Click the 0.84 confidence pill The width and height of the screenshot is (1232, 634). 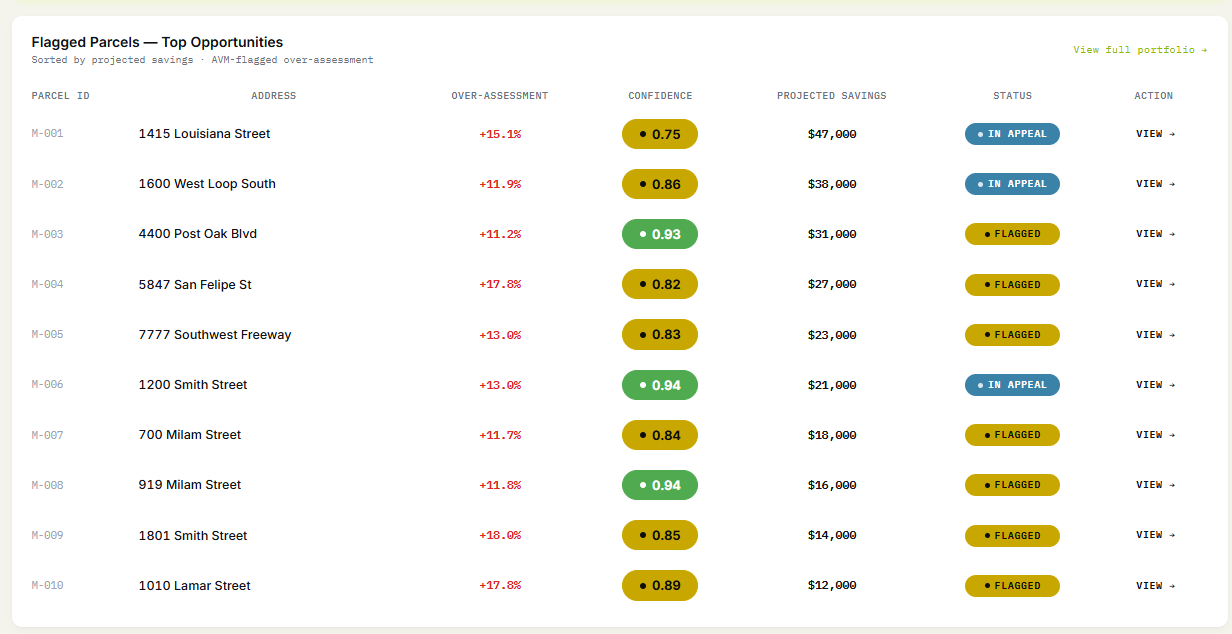tap(660, 435)
